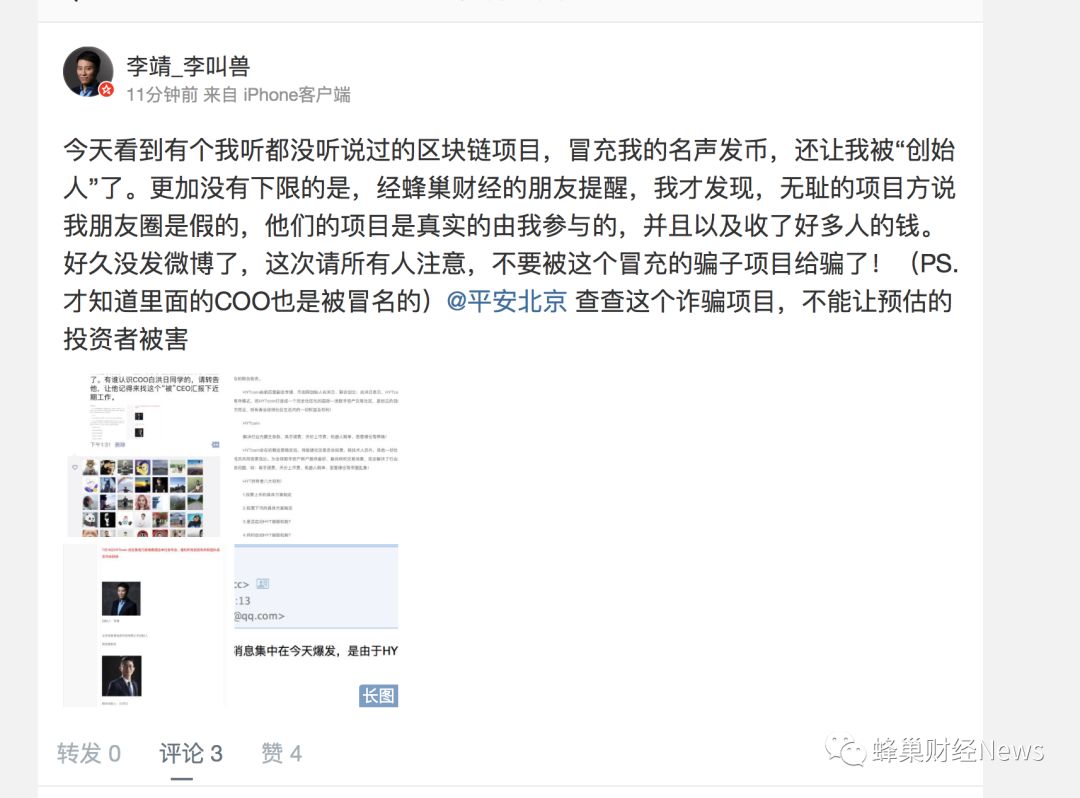Open the 长图 long image badge
The height and width of the screenshot is (798, 1080).
pos(378,695)
